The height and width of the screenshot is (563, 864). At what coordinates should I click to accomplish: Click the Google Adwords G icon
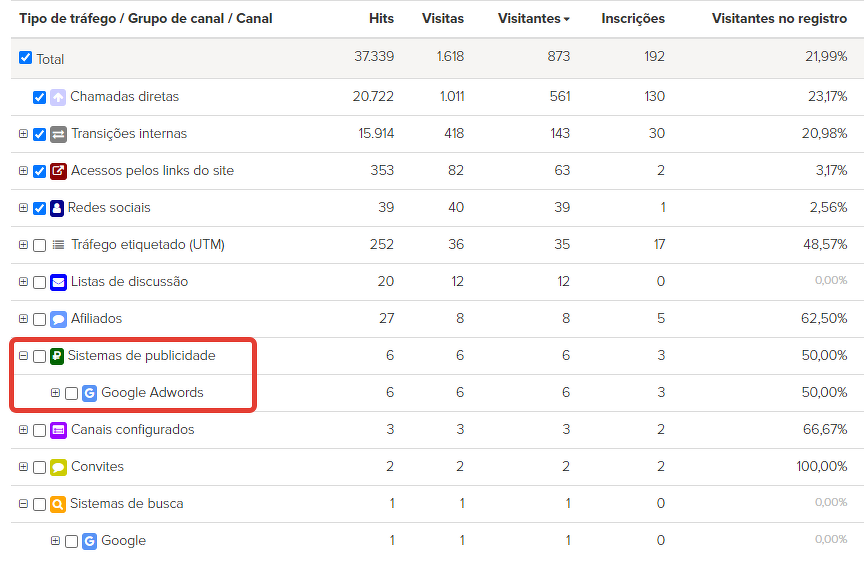(x=89, y=393)
